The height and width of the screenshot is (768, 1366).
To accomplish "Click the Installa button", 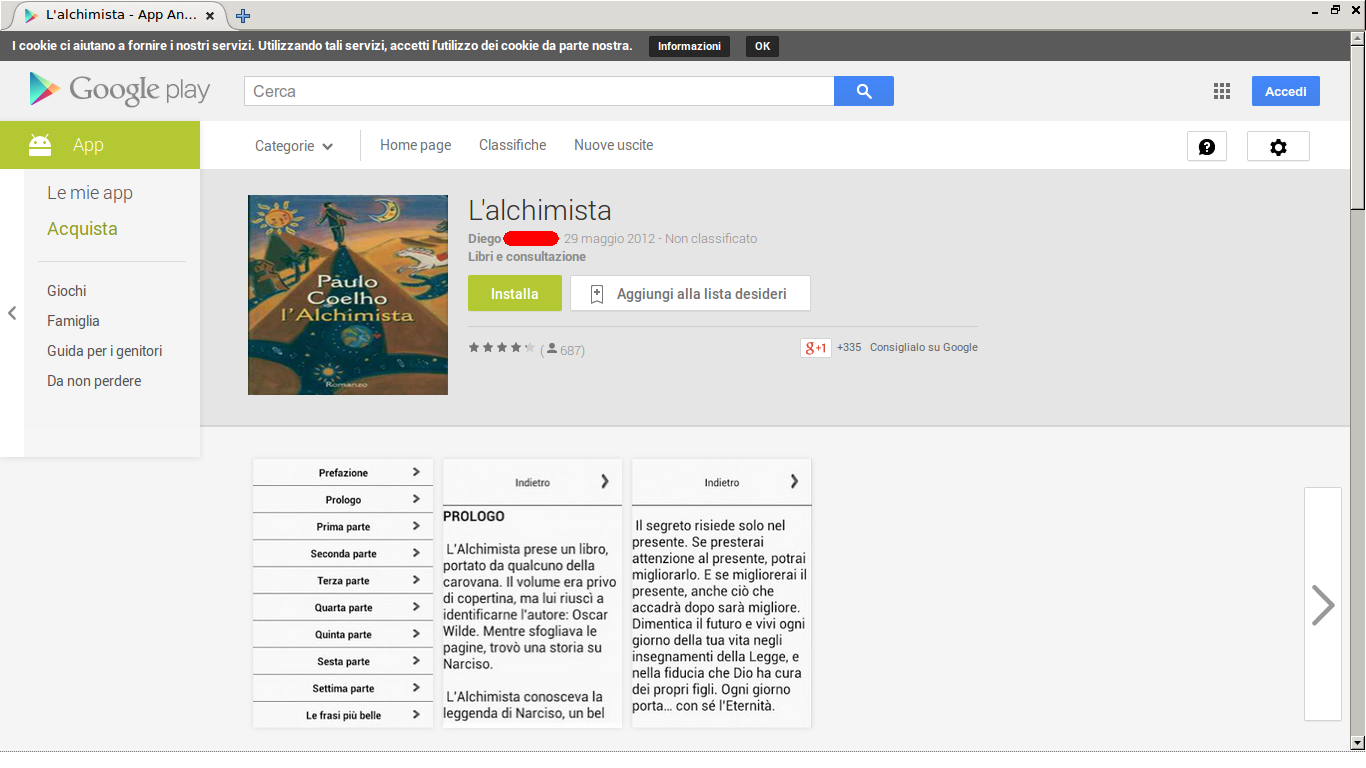I will coord(515,294).
